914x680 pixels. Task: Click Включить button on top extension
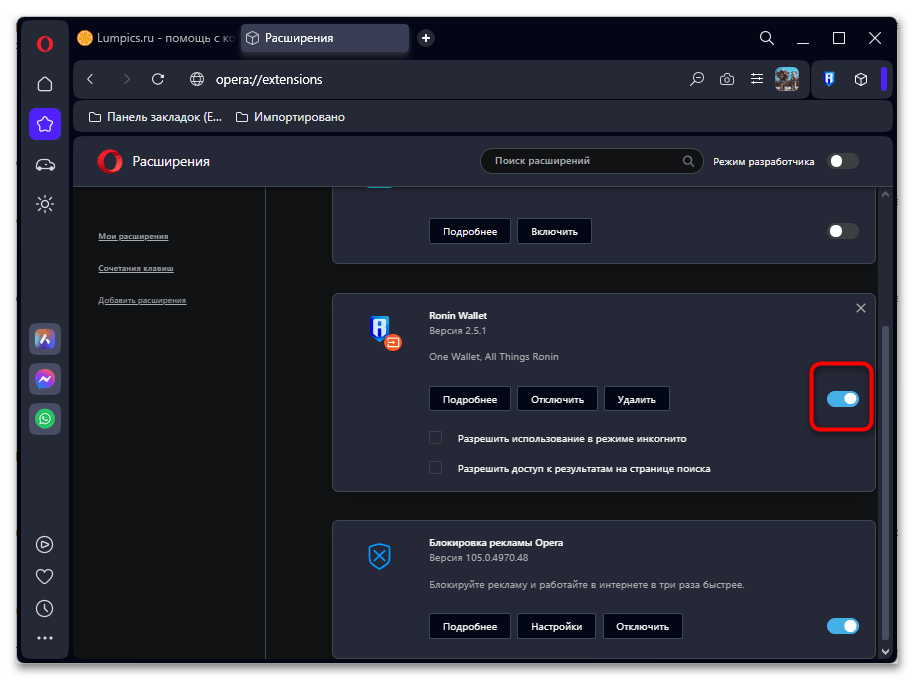[x=554, y=231]
